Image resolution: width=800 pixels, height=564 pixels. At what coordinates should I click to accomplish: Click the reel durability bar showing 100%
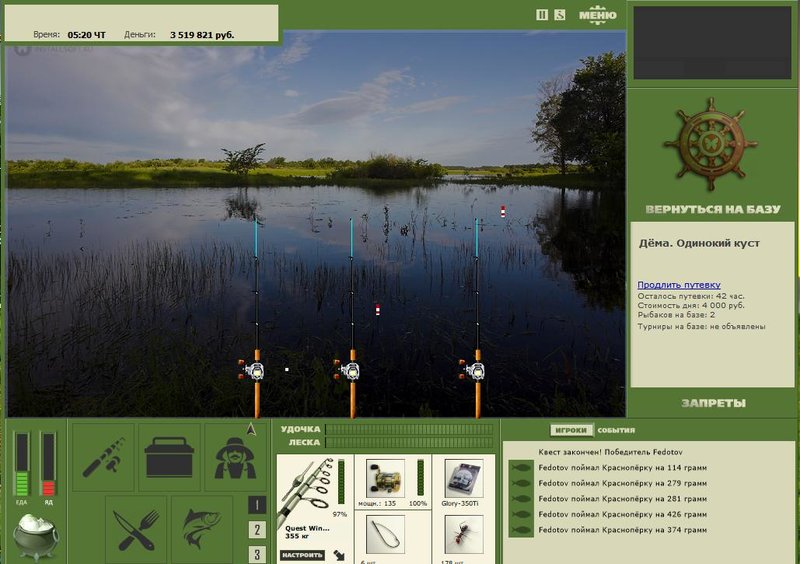pos(420,478)
